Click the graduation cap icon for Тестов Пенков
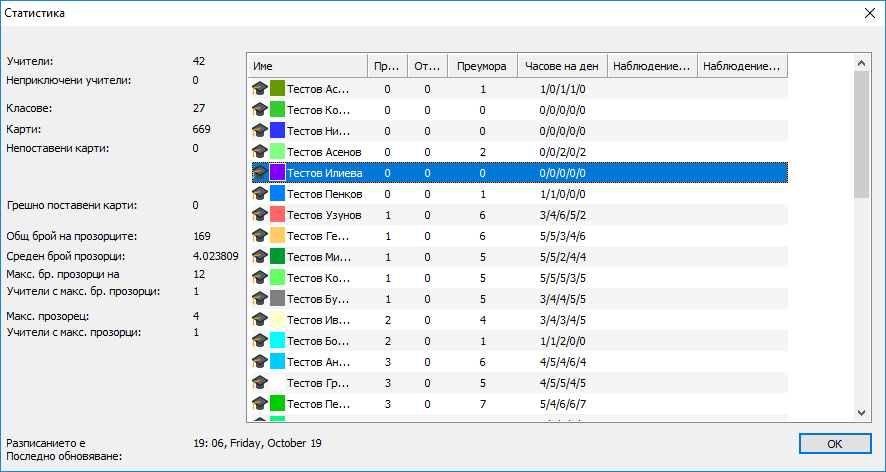 point(260,194)
